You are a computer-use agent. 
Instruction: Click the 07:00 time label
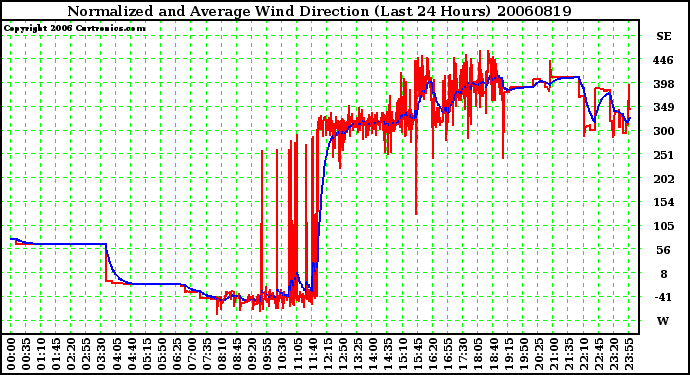tap(192, 354)
